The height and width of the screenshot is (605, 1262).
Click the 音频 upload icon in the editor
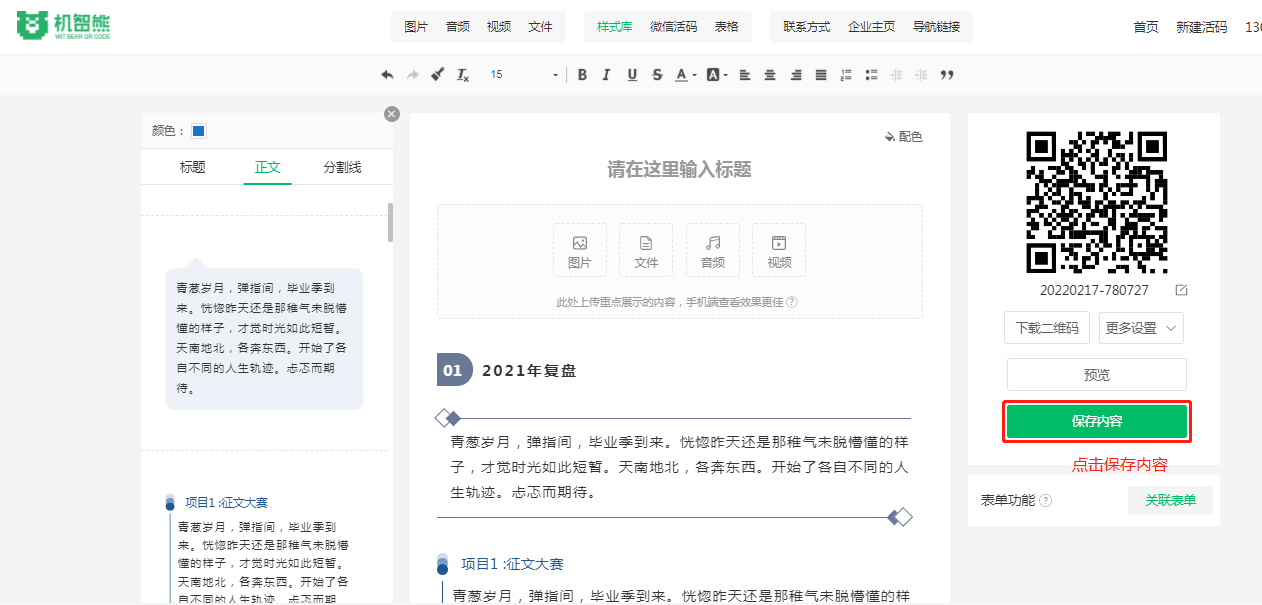pyautogui.click(x=713, y=250)
